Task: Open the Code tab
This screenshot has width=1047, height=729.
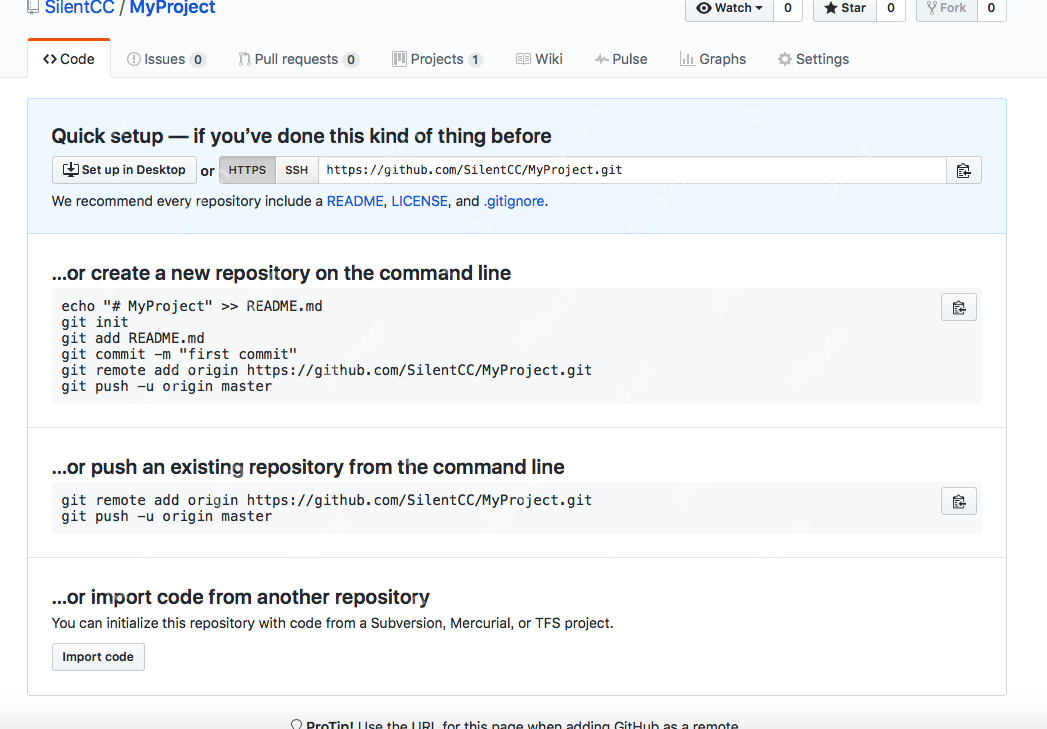Action: [x=69, y=59]
